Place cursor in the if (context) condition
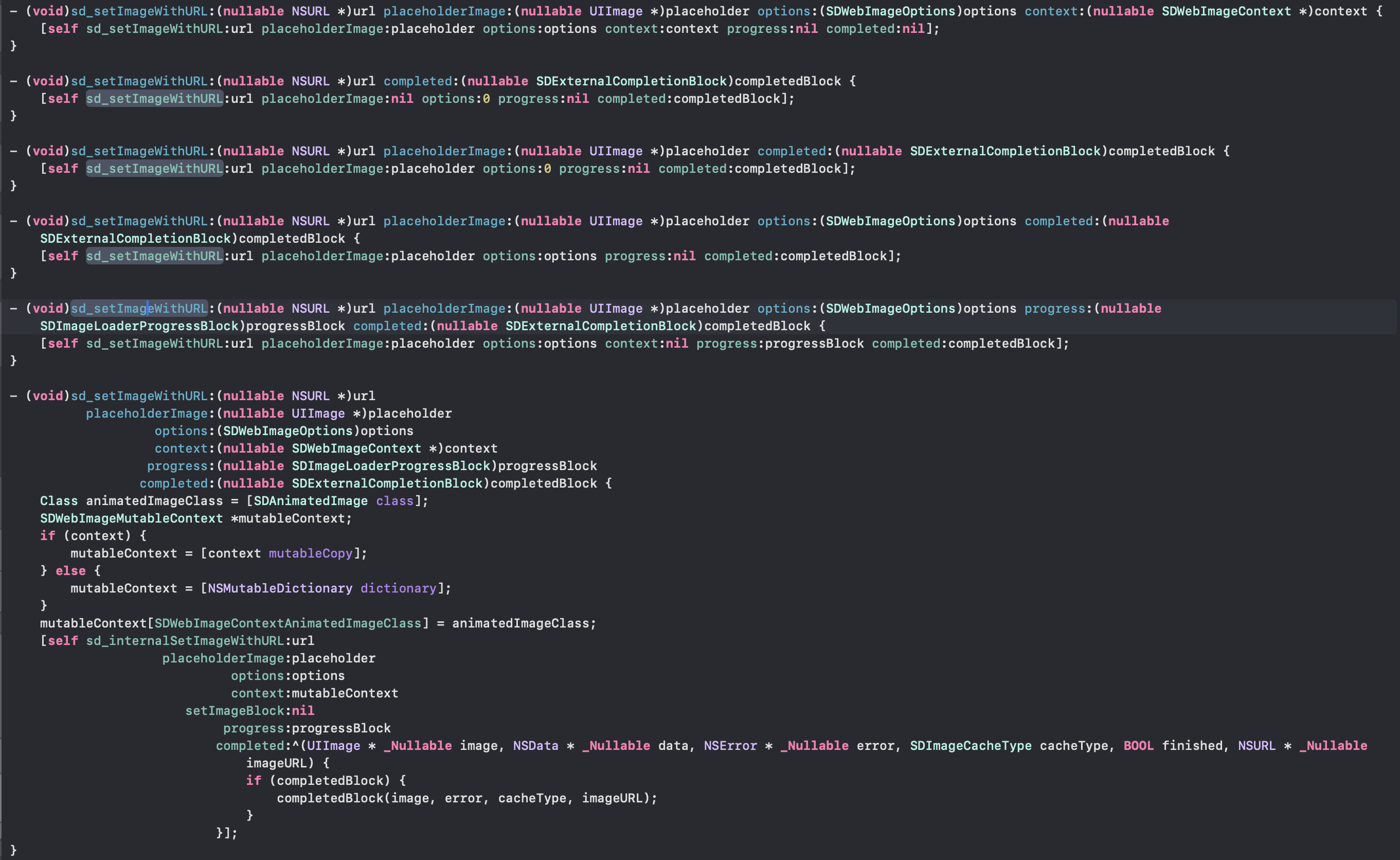Viewport: 1400px width, 860px height. coord(97,535)
